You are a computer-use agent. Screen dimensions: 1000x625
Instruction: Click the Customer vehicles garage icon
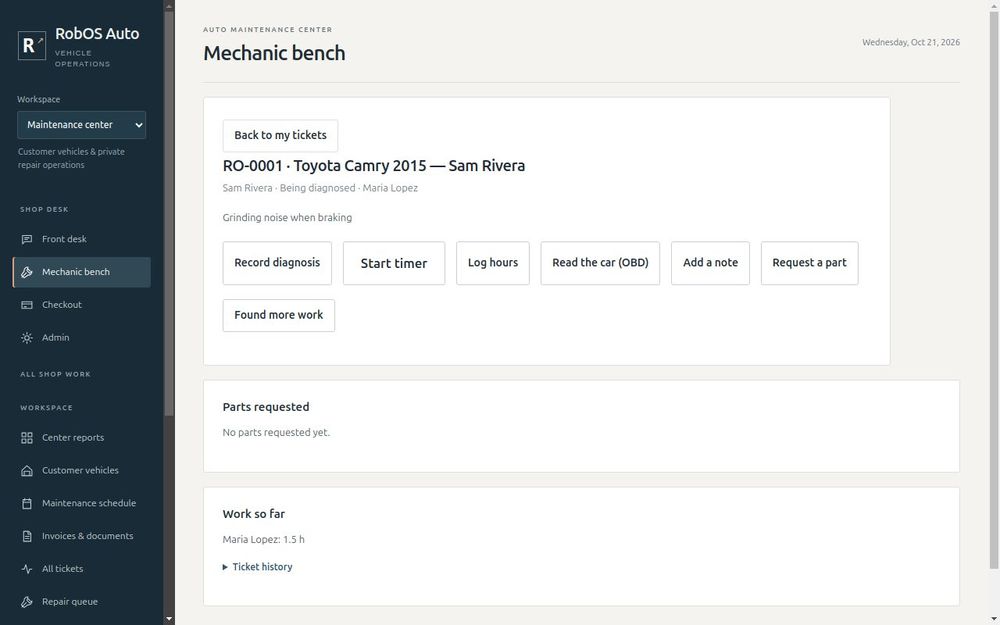pos(27,471)
